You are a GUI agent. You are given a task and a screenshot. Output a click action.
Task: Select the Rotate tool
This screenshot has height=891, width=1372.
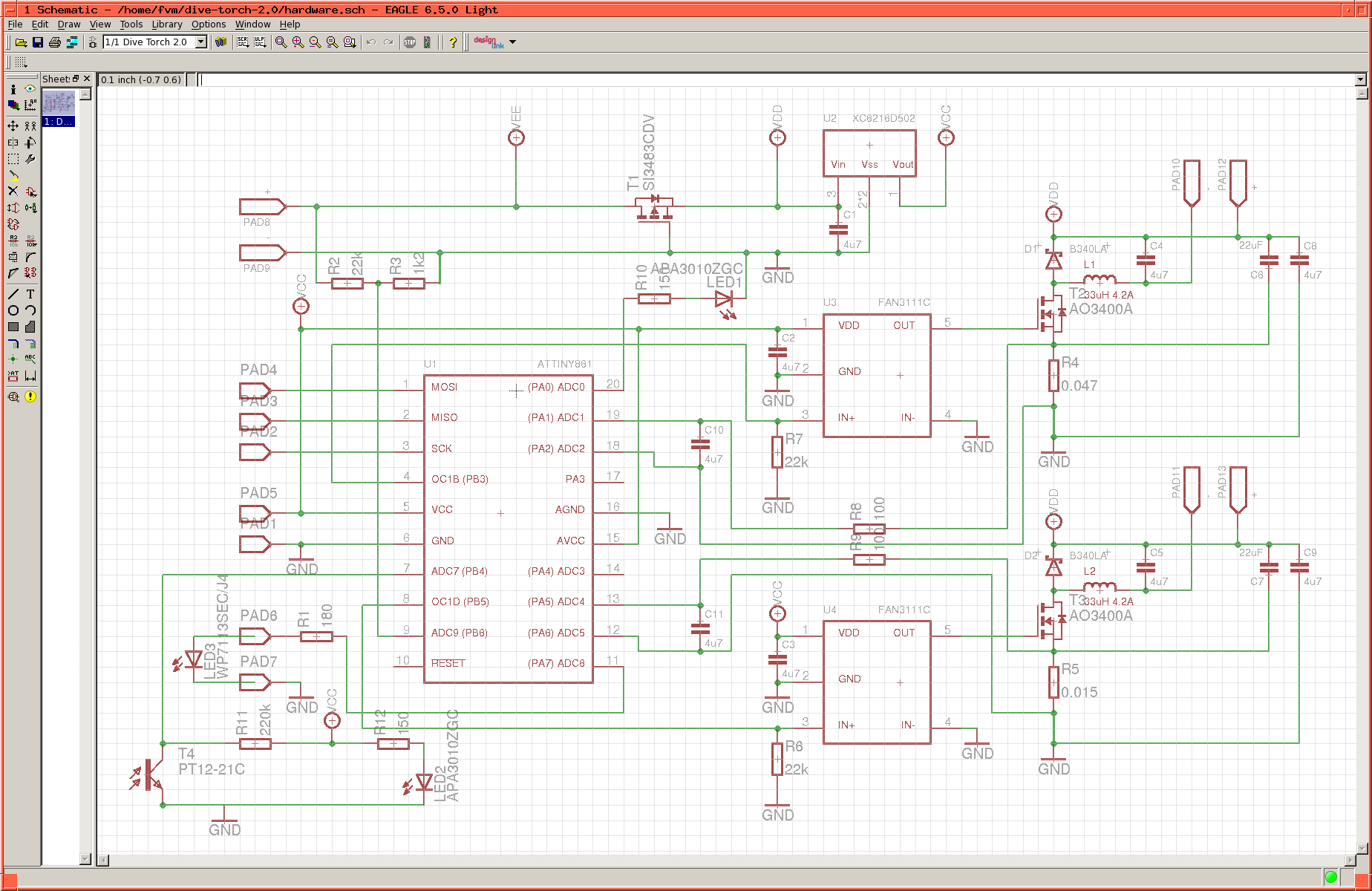[x=30, y=143]
